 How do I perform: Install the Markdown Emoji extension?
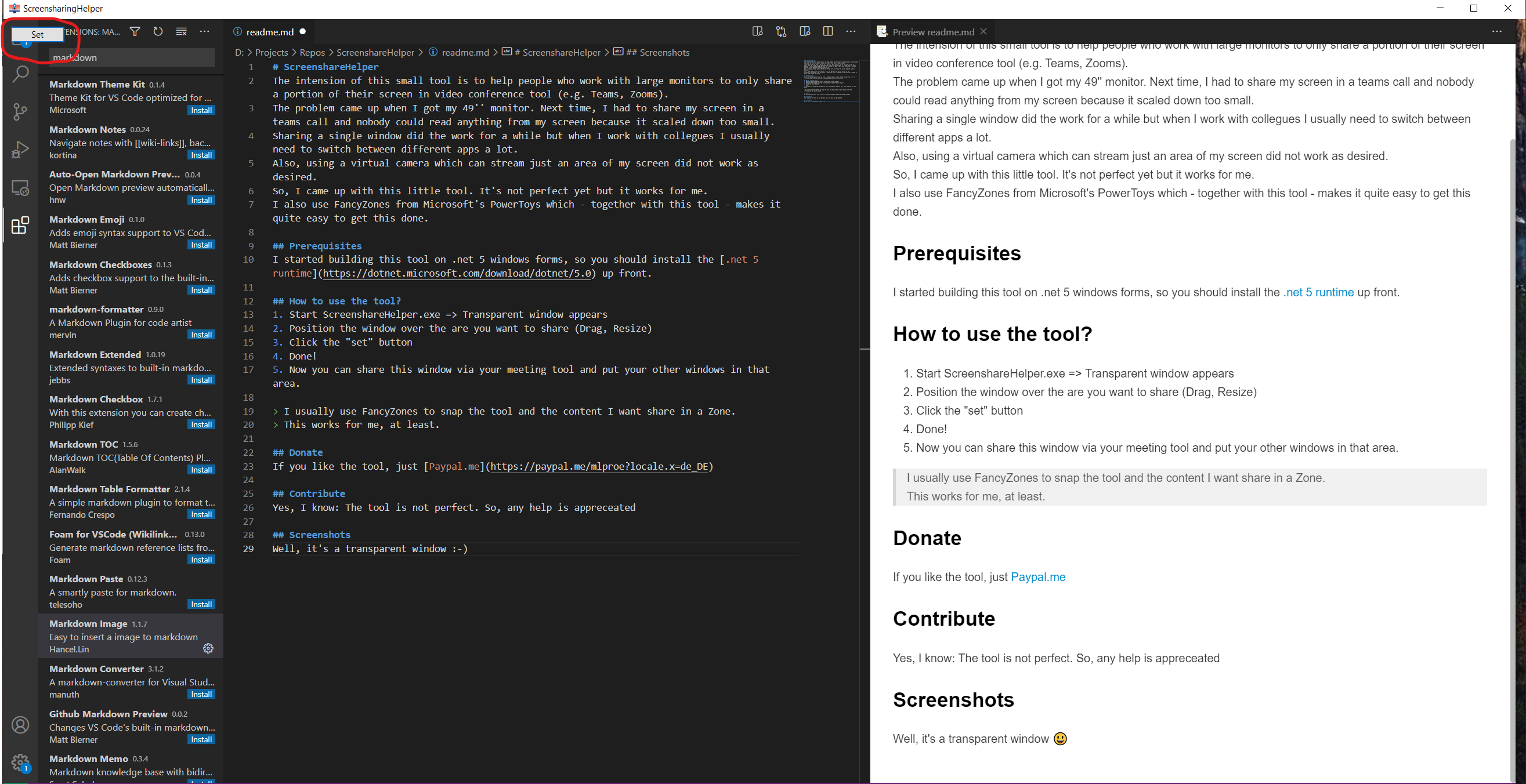pyautogui.click(x=201, y=245)
